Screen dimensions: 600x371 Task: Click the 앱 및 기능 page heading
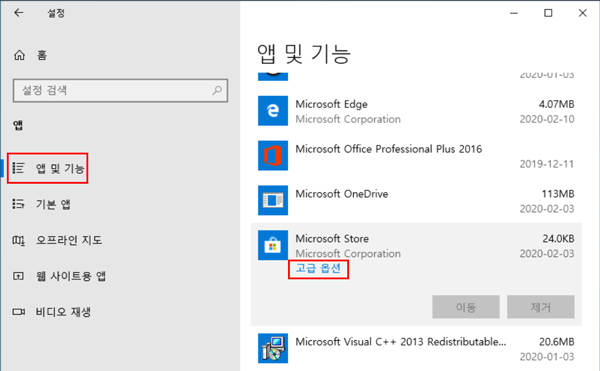(x=304, y=54)
